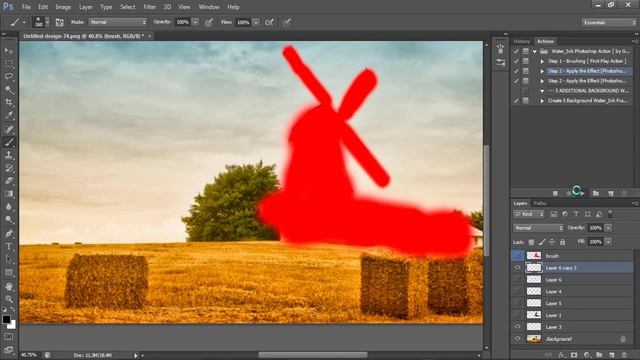Select the History Brush tool

coord(9,168)
